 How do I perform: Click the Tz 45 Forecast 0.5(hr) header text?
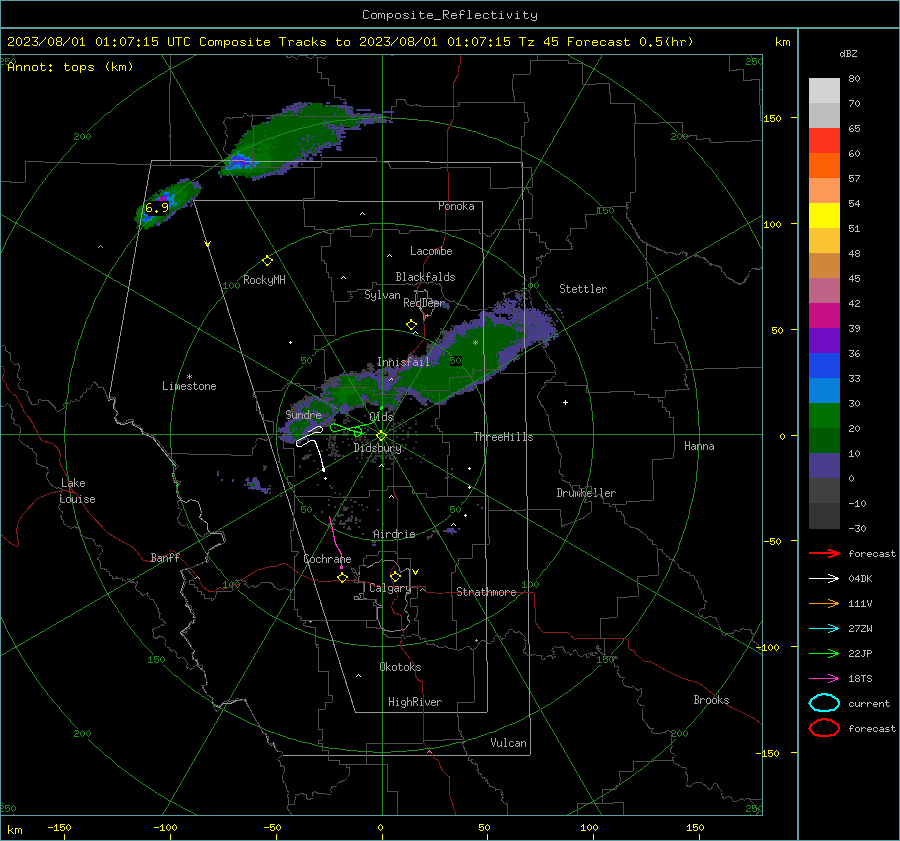click(x=606, y=42)
